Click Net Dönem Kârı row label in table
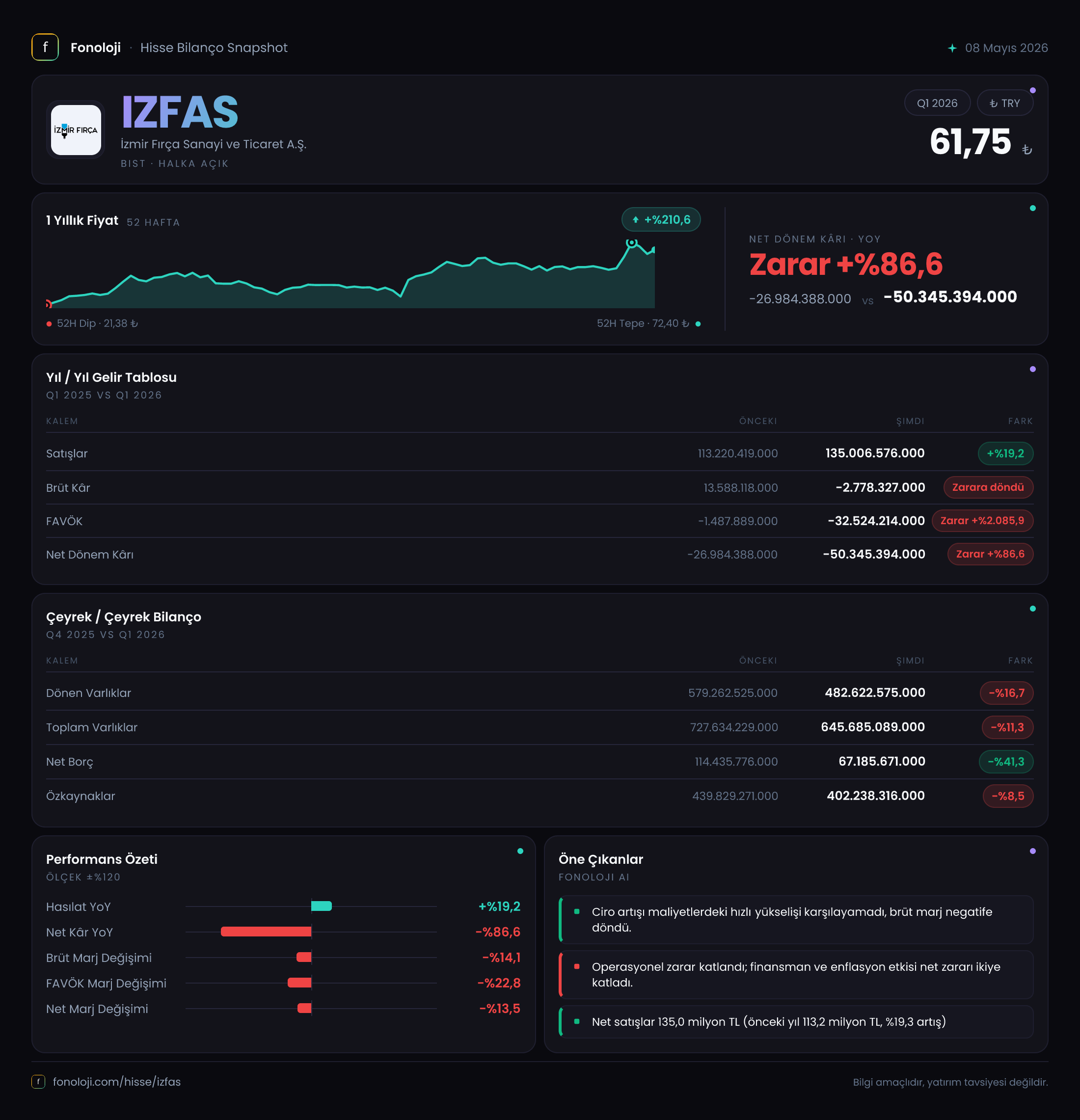This screenshot has width=1080, height=1120. 90,554
